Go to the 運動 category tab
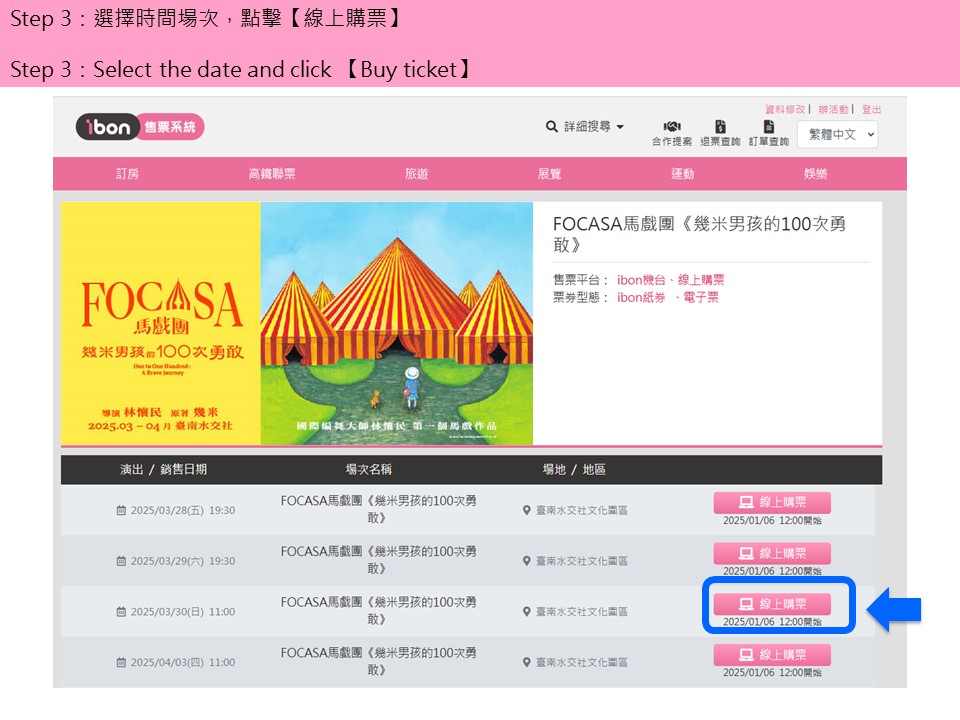The height and width of the screenshot is (720, 960). pyautogui.click(x=682, y=174)
